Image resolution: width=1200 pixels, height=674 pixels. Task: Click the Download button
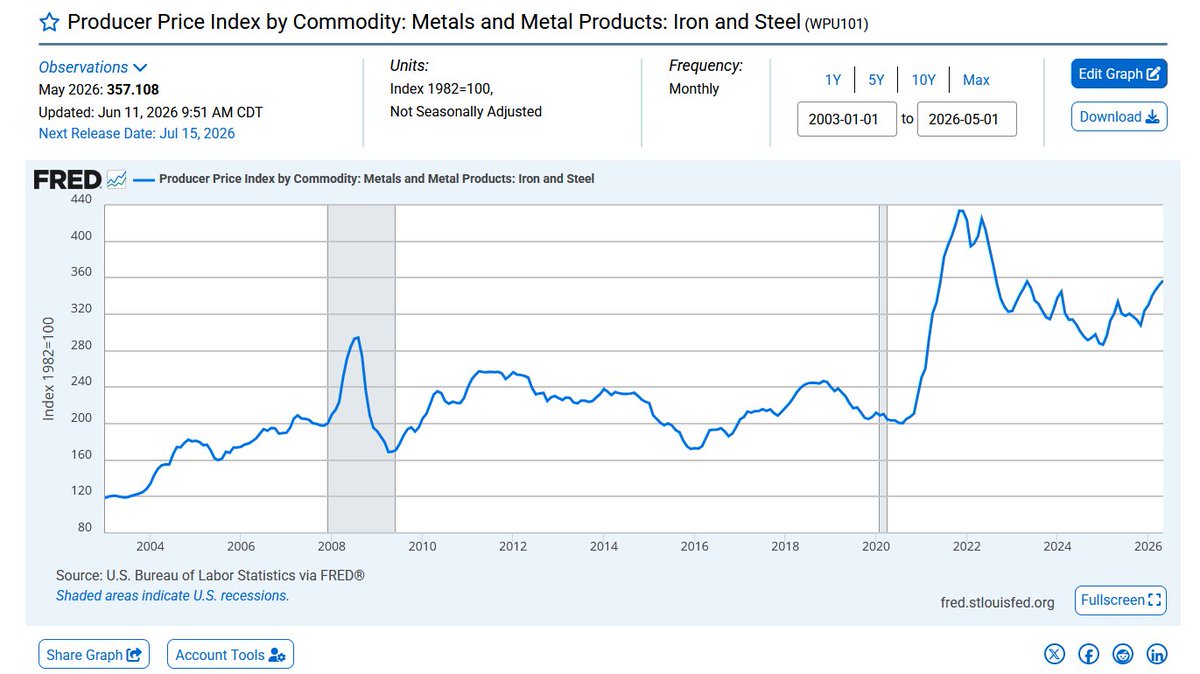[1119, 116]
